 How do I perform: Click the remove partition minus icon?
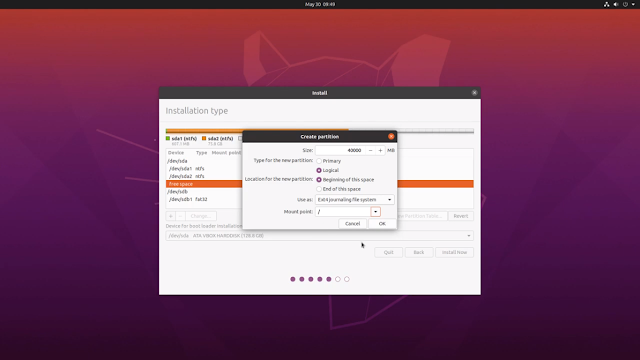[180, 216]
